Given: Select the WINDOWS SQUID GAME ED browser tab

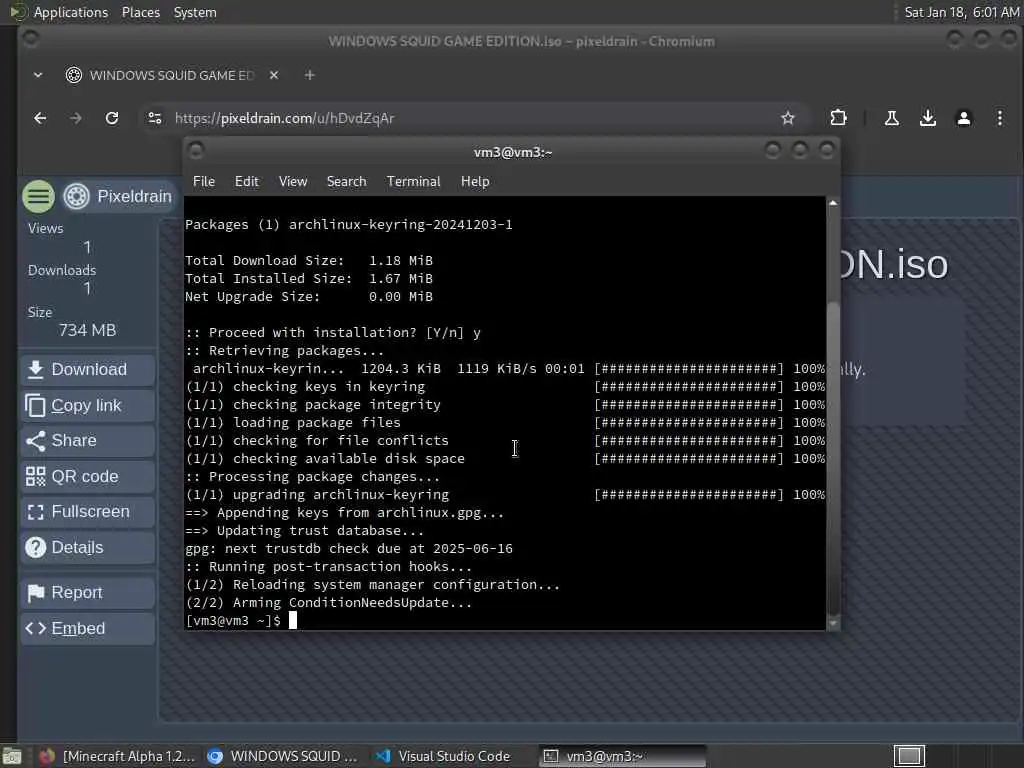Looking at the screenshot, I should click(171, 75).
